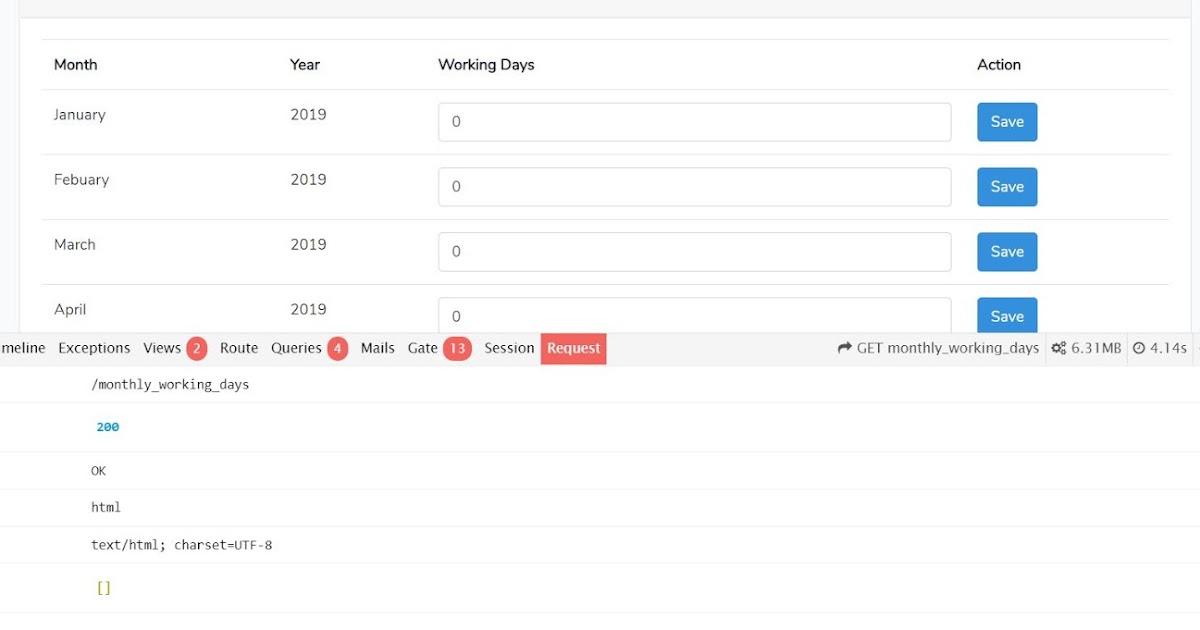The image size is (1200, 630).
Task: Open the Session tab
Action: coord(509,348)
